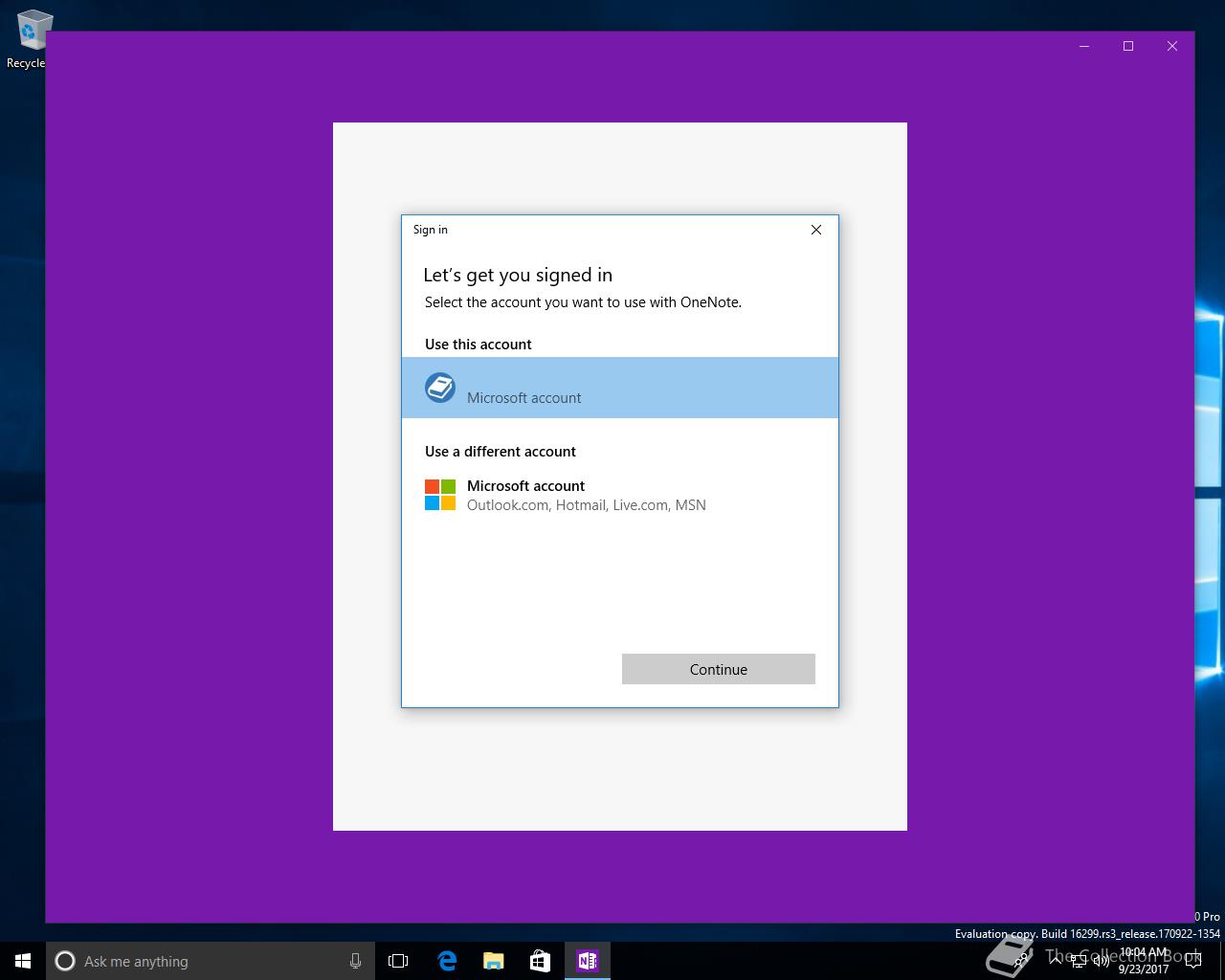
Task: Activate the Cortana microphone icon
Action: (355, 961)
